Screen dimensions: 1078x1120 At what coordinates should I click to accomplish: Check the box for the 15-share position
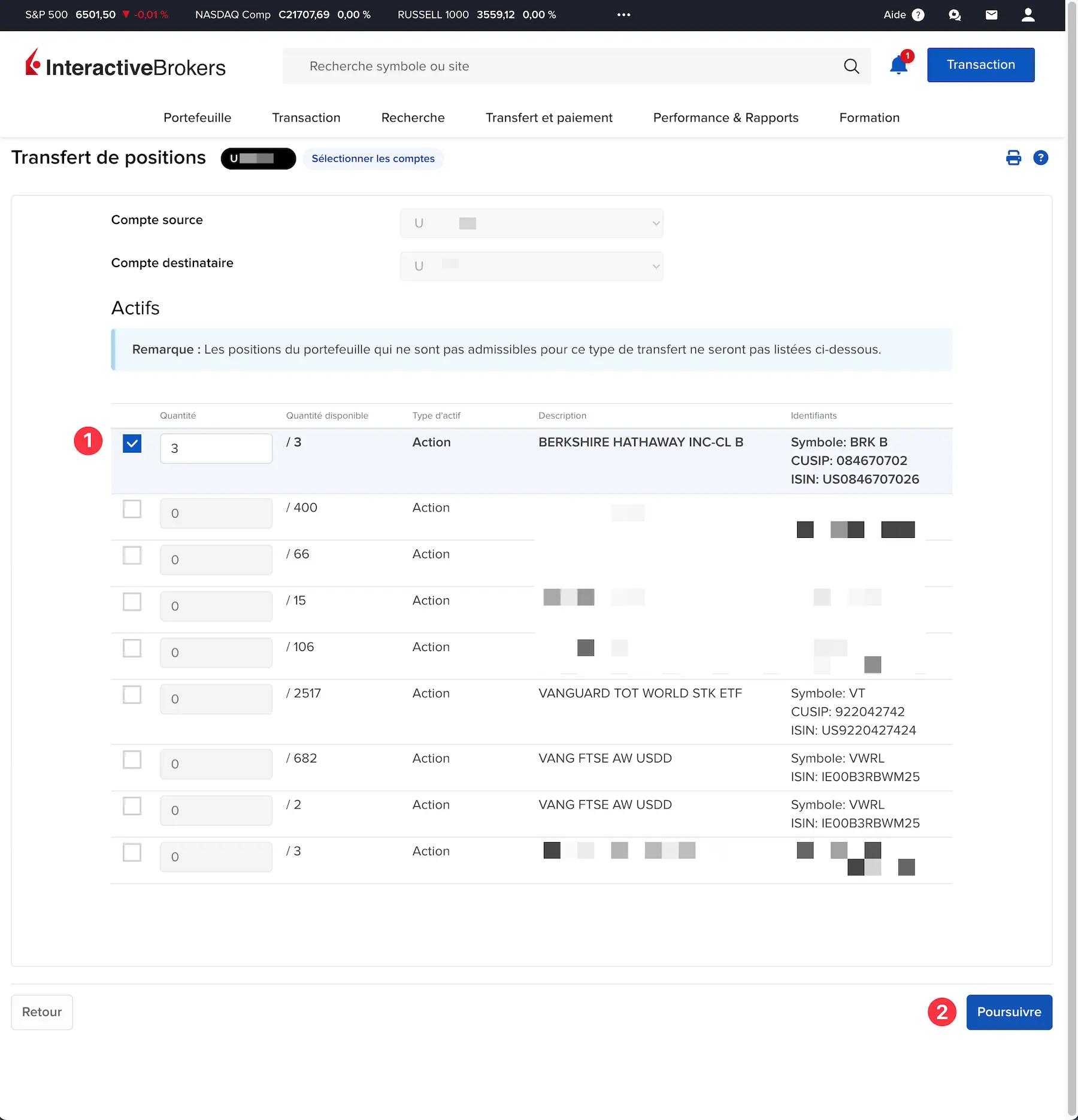point(132,602)
